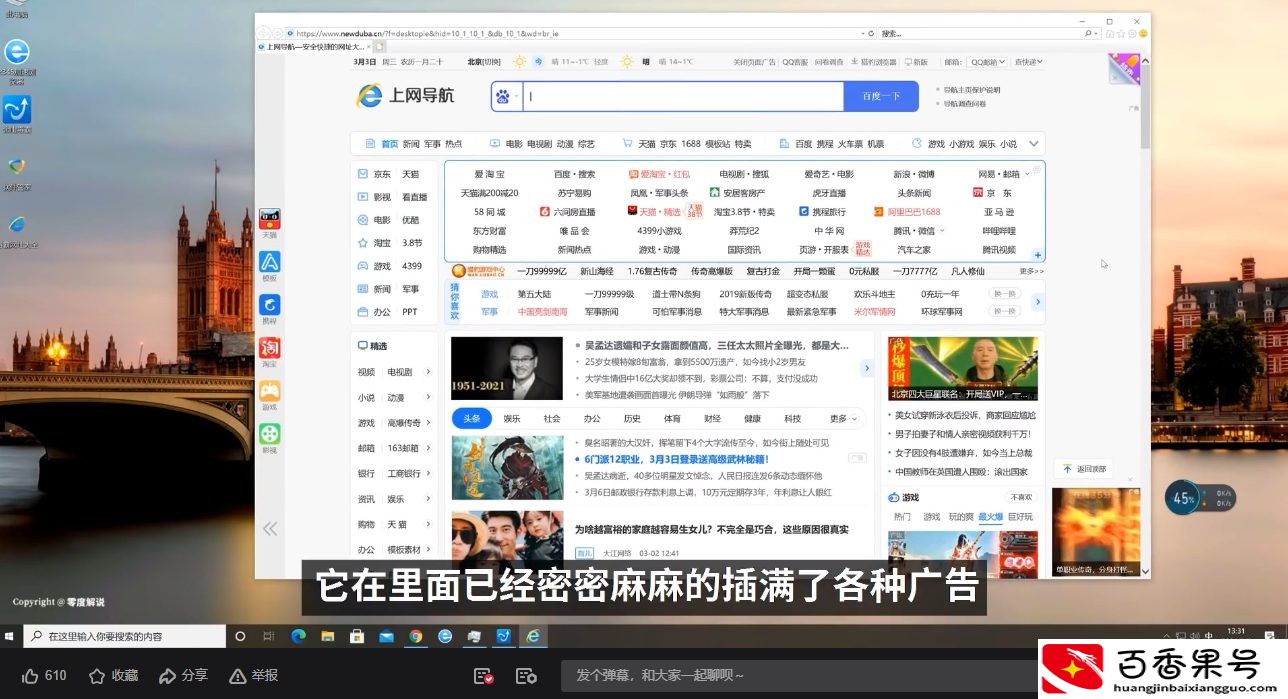Screen dimensions: 1288x699
Task: Click the 不喜欢 button in games panel
Action: (1021, 497)
